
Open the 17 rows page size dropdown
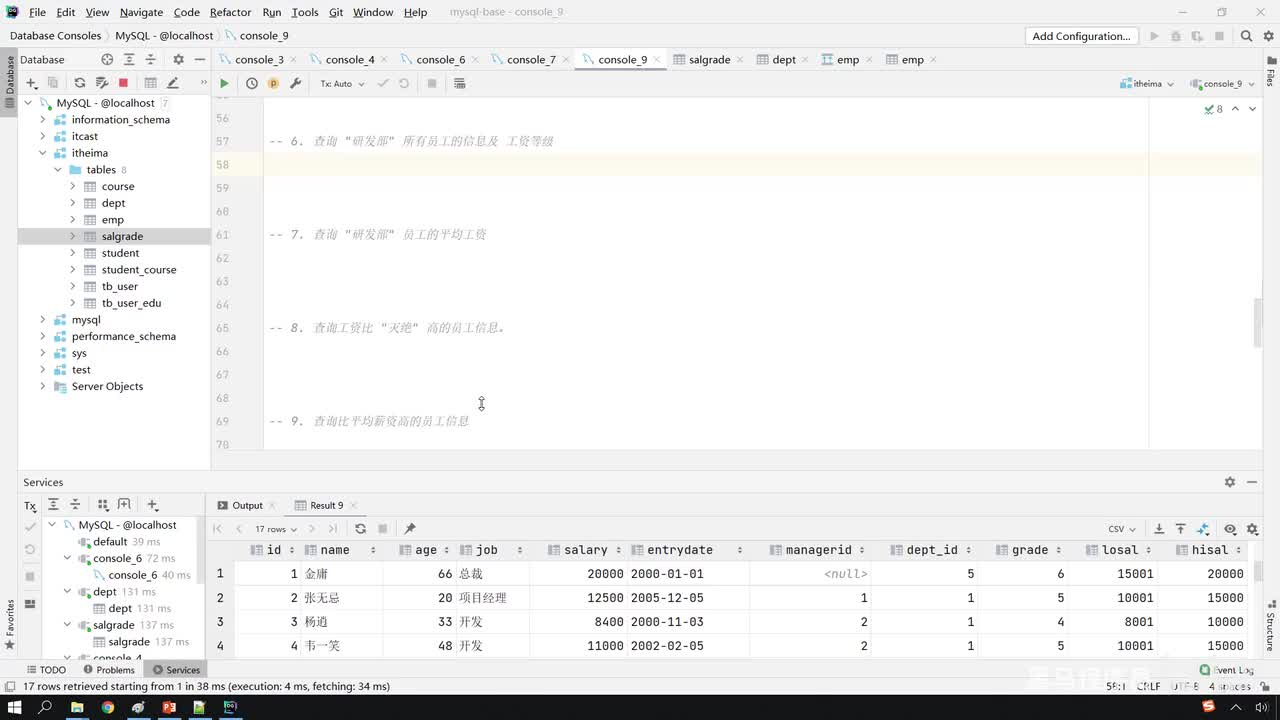[275, 529]
